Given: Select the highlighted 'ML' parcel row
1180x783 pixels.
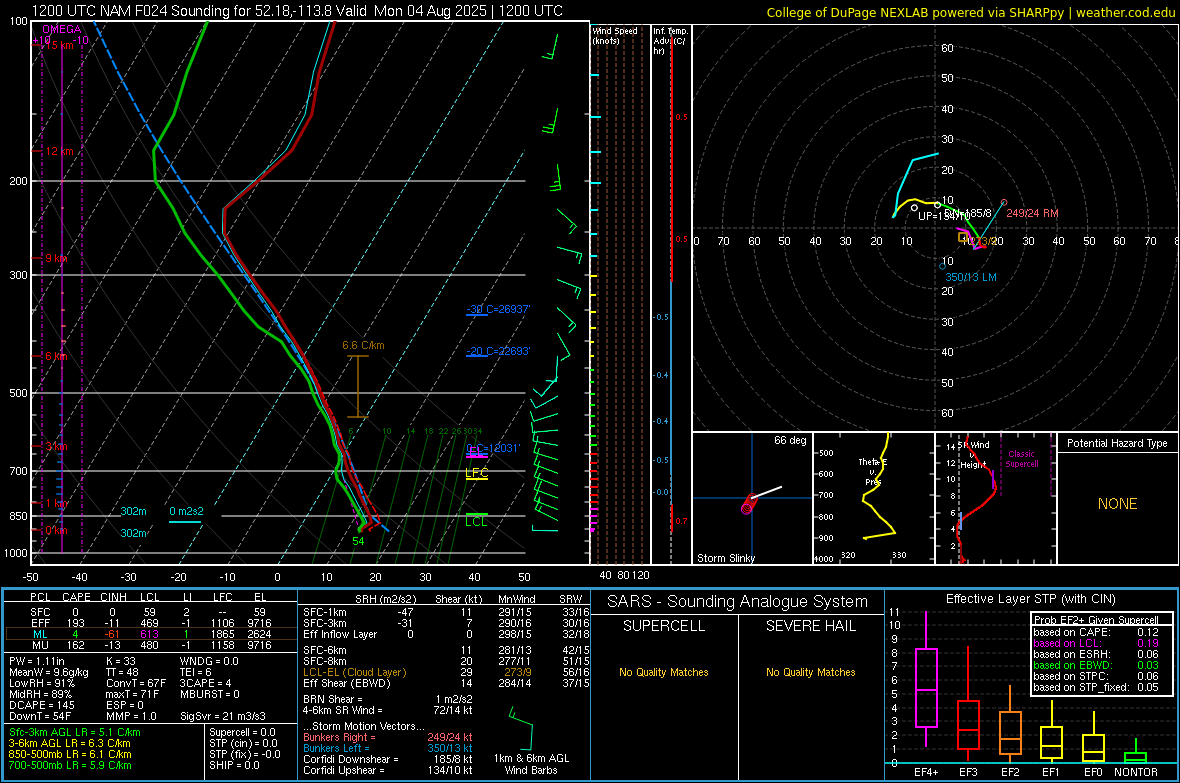Looking at the screenshot, I should (x=151, y=634).
